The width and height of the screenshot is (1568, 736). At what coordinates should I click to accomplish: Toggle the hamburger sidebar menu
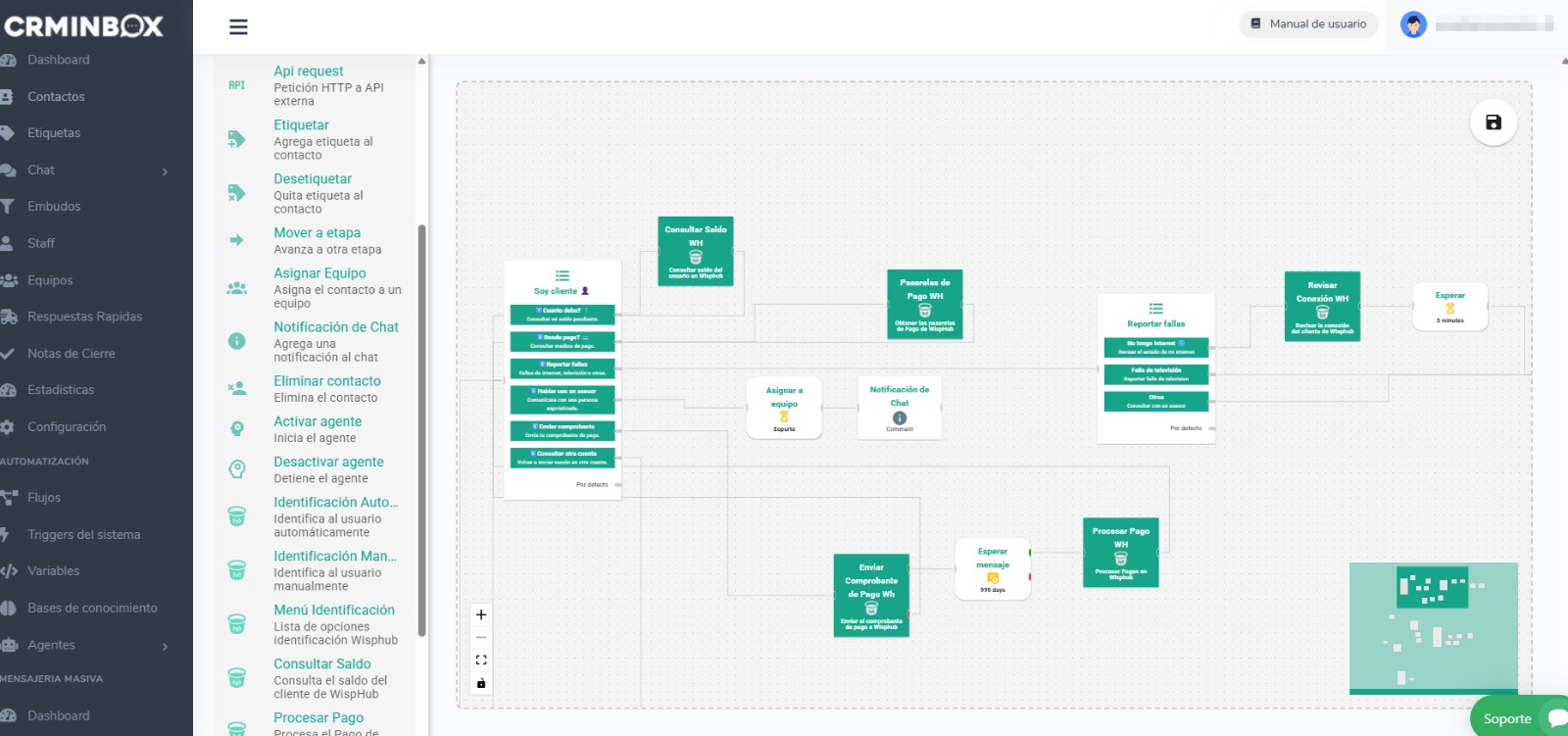(x=238, y=27)
